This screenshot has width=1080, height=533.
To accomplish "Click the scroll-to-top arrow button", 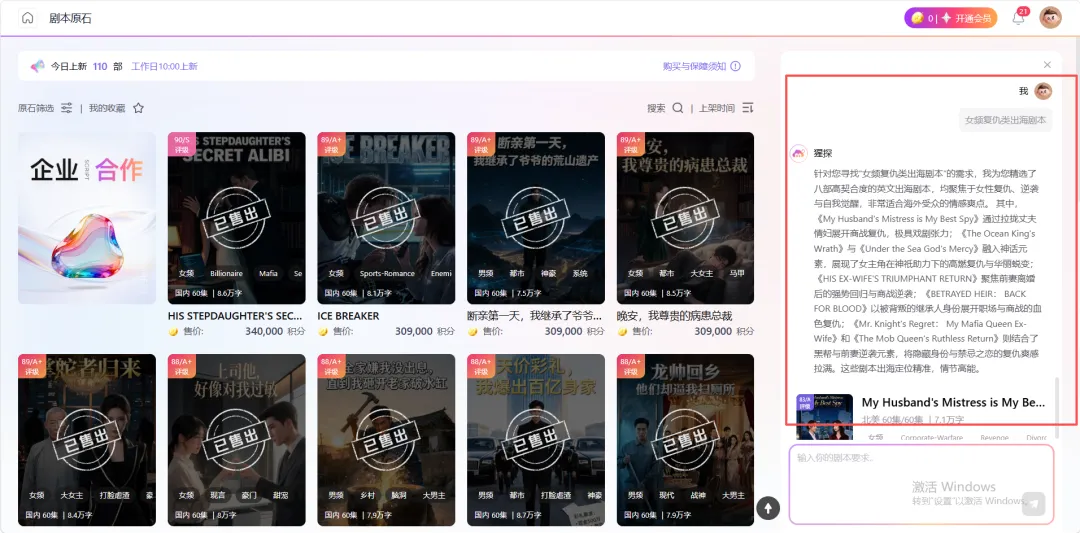I will click(x=768, y=508).
